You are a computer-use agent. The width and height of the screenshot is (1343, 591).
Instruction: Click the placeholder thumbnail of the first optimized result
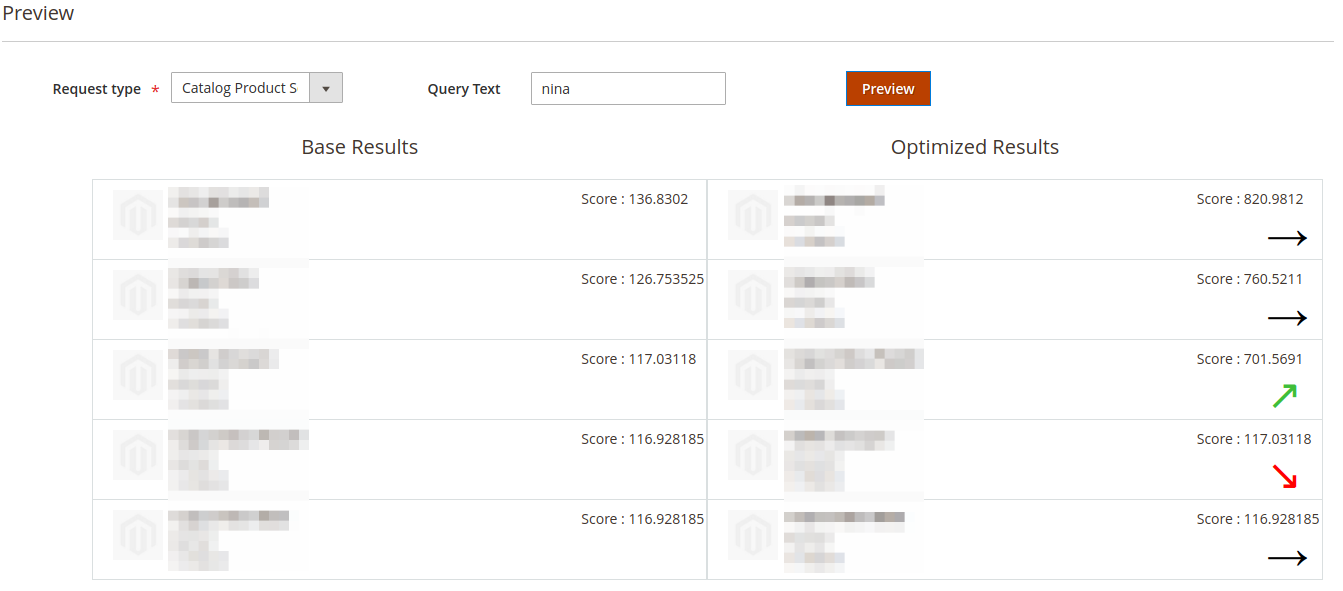pos(752,215)
